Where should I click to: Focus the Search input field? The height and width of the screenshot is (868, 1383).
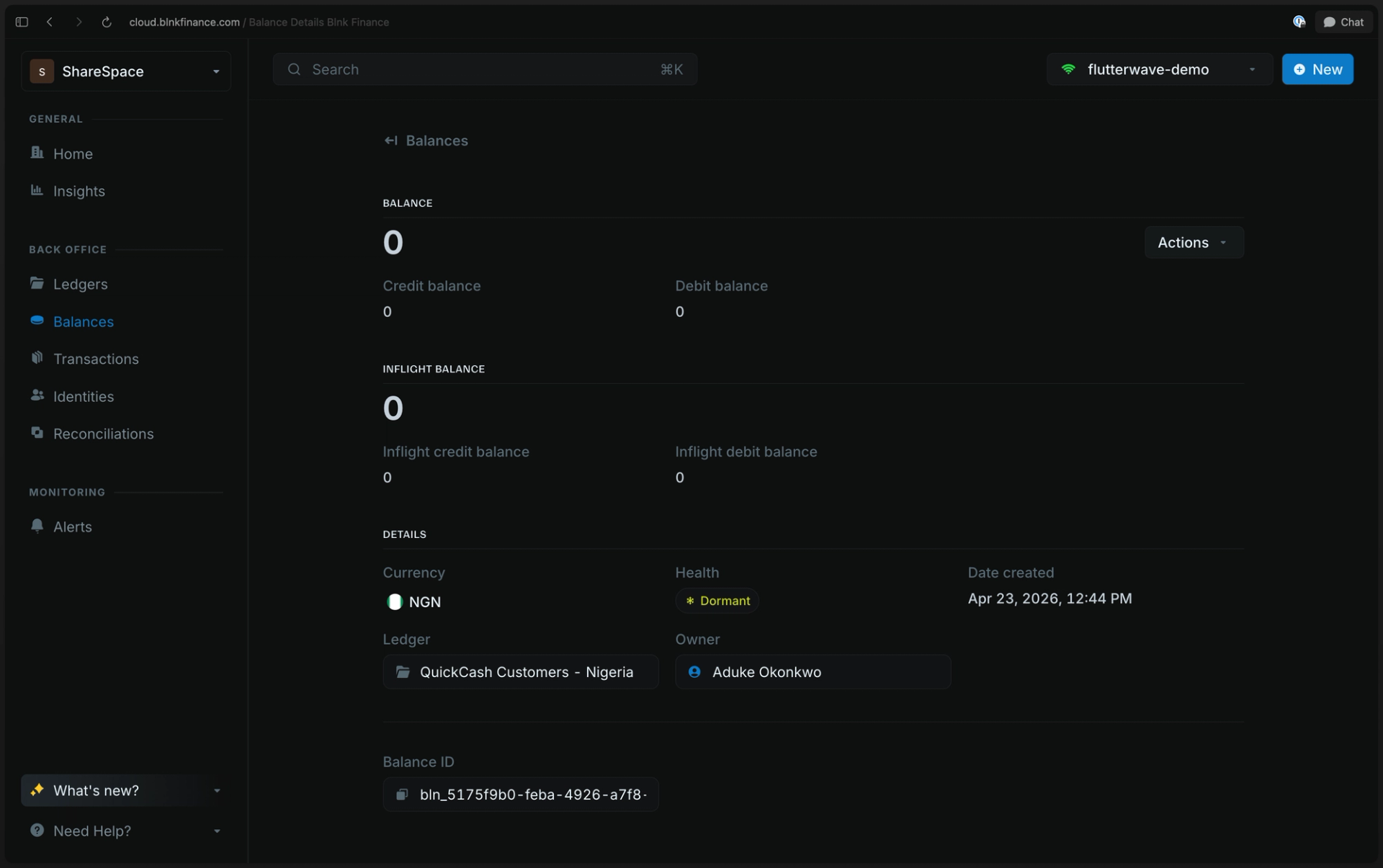point(485,69)
